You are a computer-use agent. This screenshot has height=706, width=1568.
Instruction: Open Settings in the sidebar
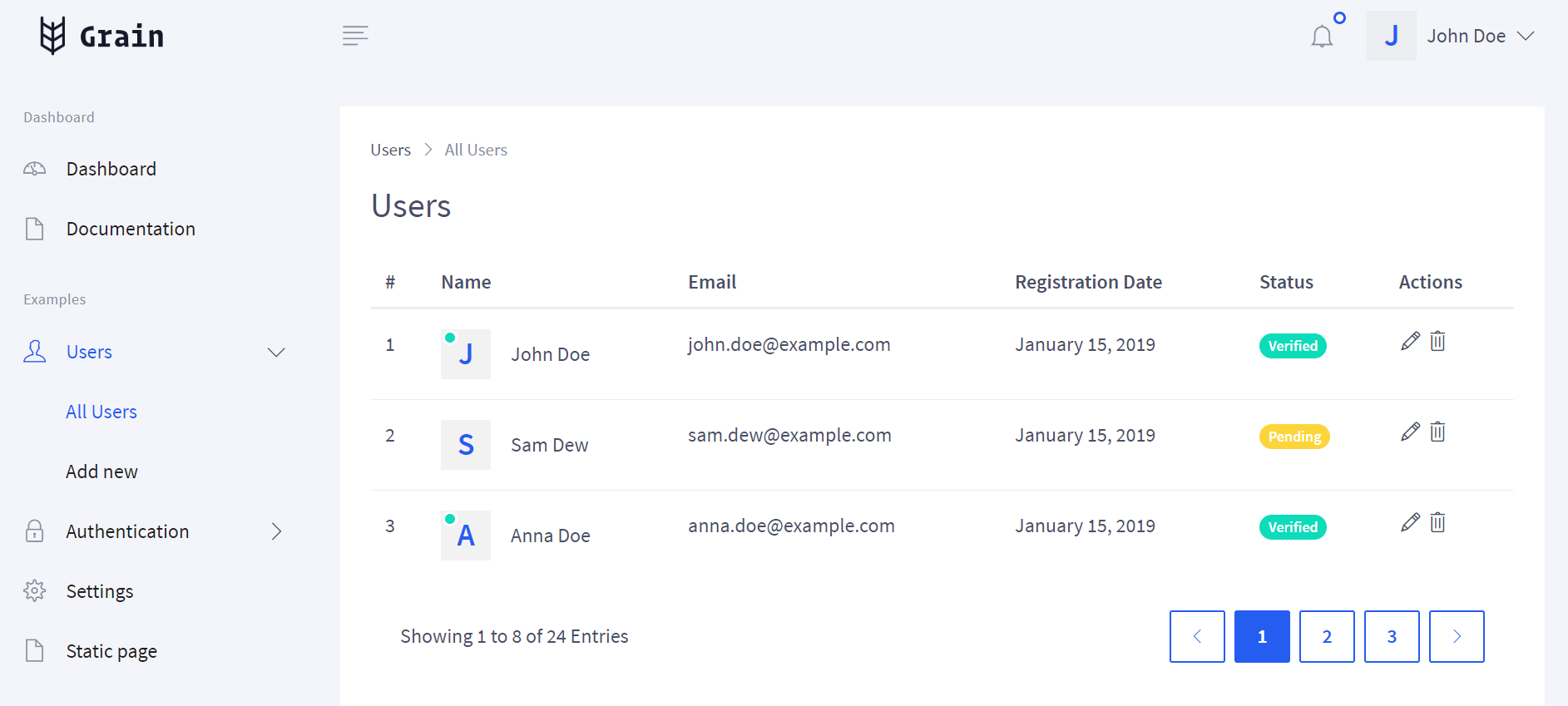tap(100, 591)
